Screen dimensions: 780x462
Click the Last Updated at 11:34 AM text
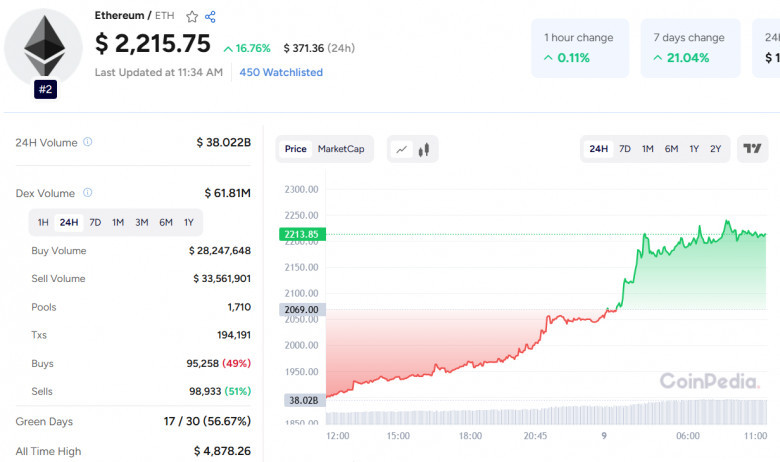159,72
